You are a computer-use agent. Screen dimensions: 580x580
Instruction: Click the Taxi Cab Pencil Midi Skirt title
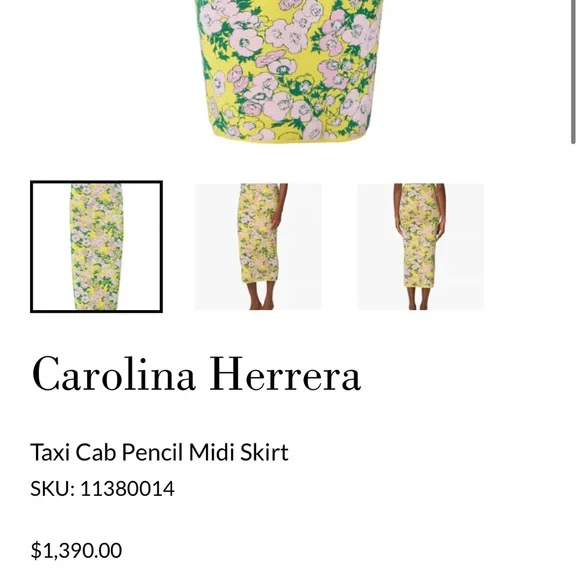click(x=159, y=452)
